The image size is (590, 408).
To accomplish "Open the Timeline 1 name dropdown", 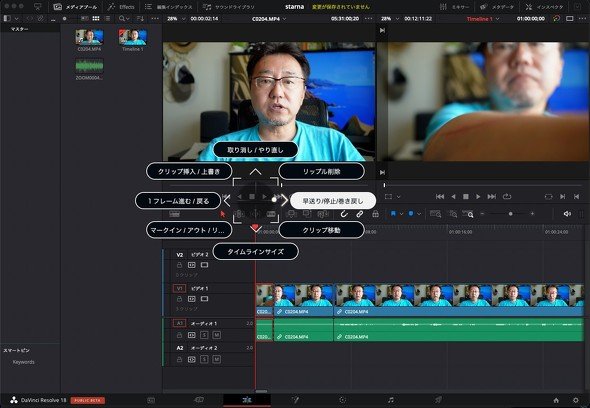I will pyautogui.click(x=483, y=19).
